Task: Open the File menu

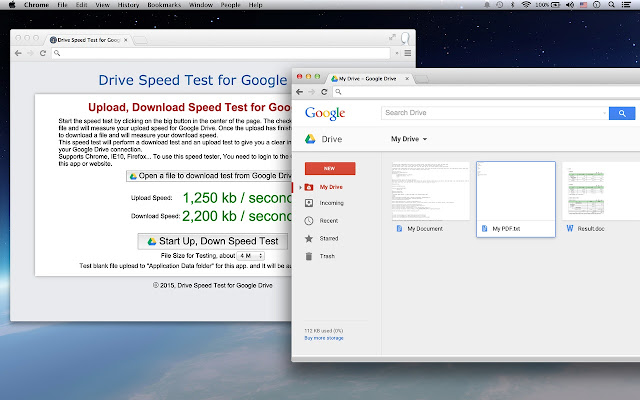Action: 62,5
